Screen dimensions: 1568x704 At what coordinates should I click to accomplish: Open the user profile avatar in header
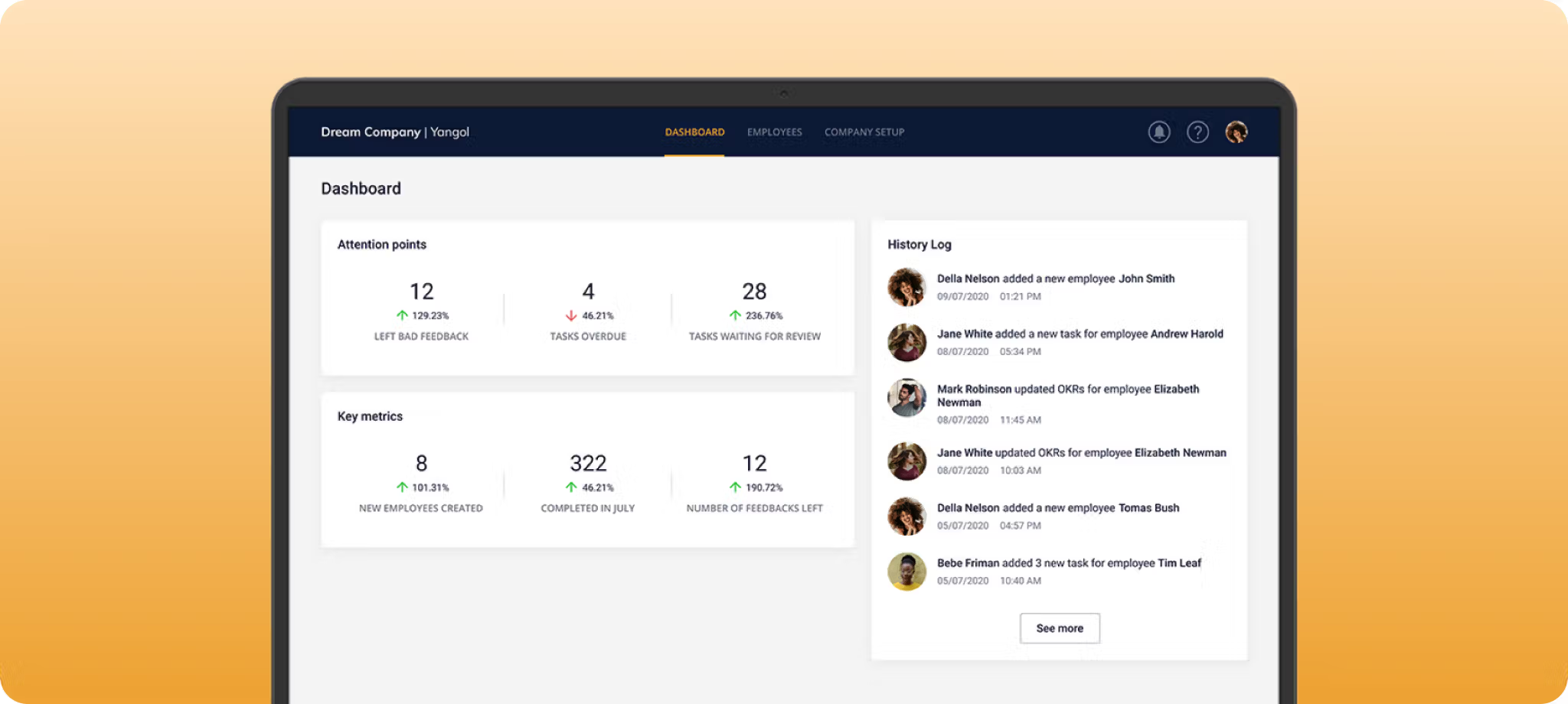(x=1236, y=132)
